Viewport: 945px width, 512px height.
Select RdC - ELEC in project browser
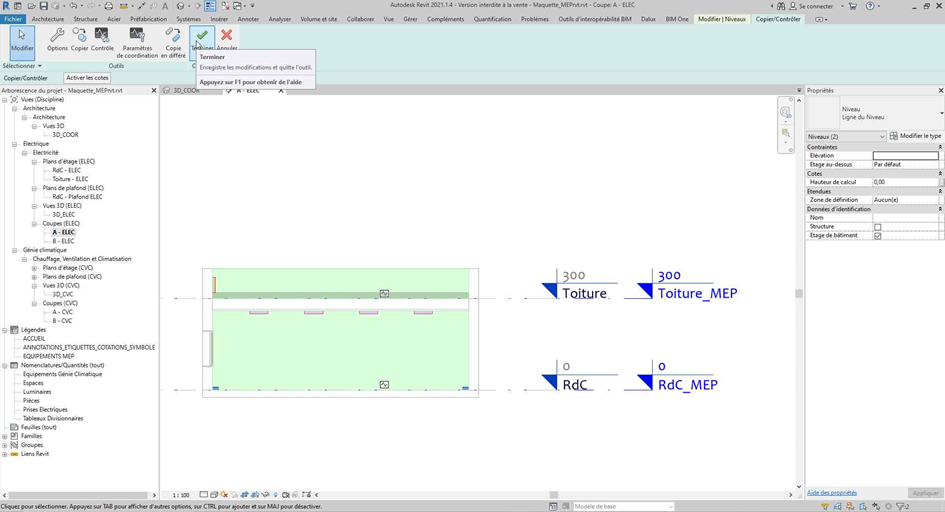pyautogui.click(x=67, y=170)
